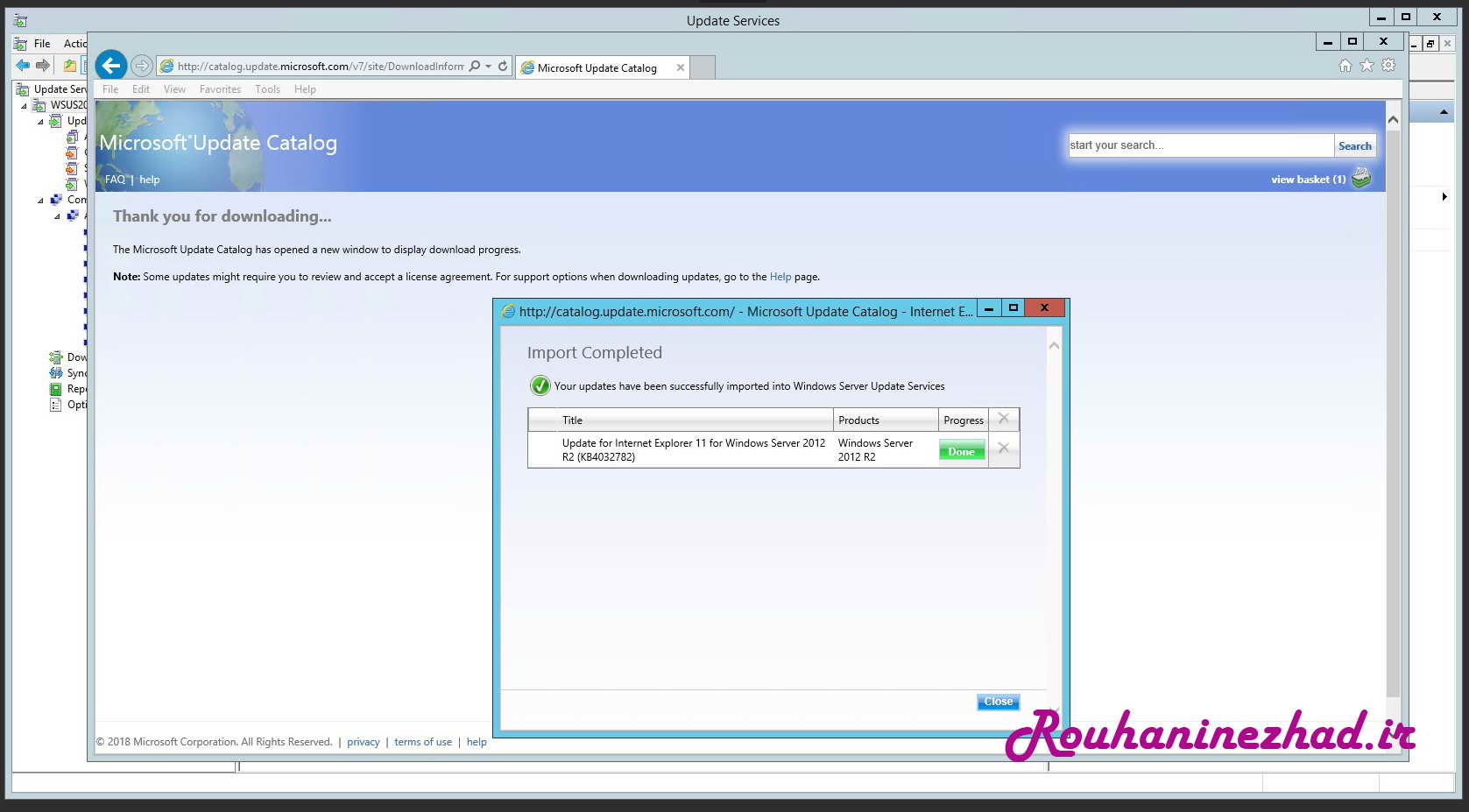Open the IE Help menu
1469x812 pixels.
tap(305, 89)
